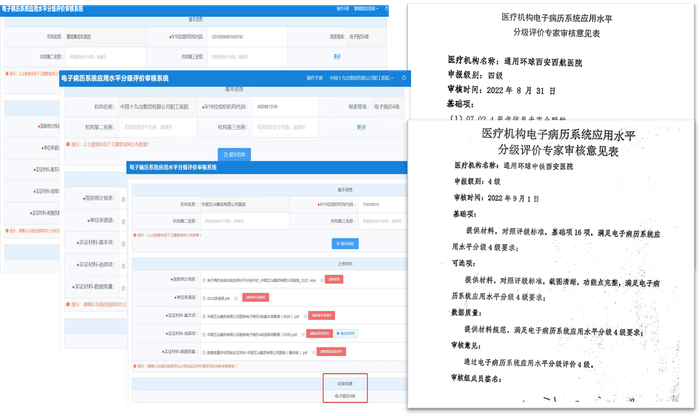Click red delete button in 单位承诺函 row
The image size is (700, 416).
255,297
